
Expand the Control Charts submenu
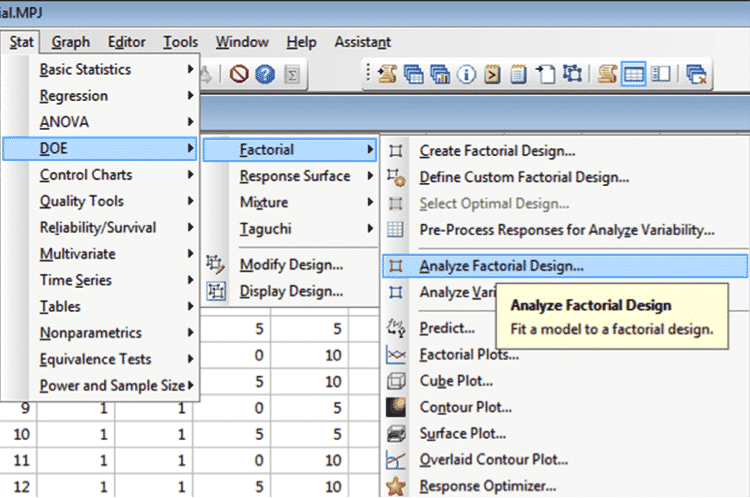click(x=100, y=175)
